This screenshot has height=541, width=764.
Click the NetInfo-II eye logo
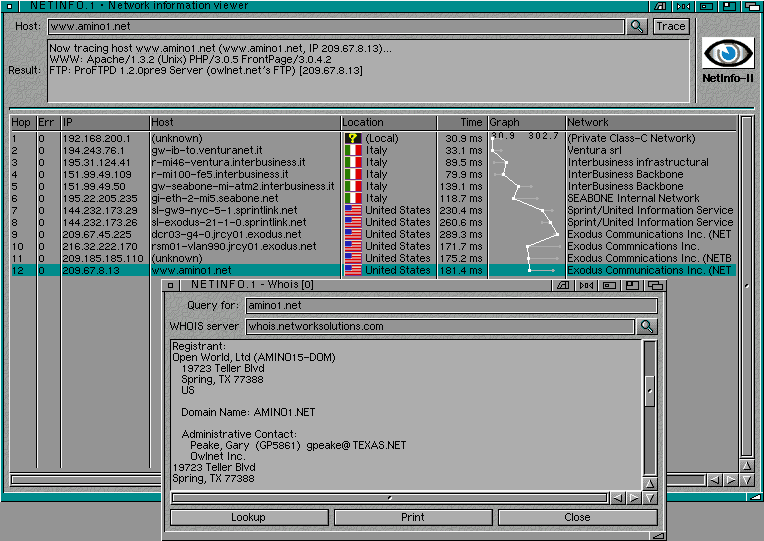(x=727, y=53)
